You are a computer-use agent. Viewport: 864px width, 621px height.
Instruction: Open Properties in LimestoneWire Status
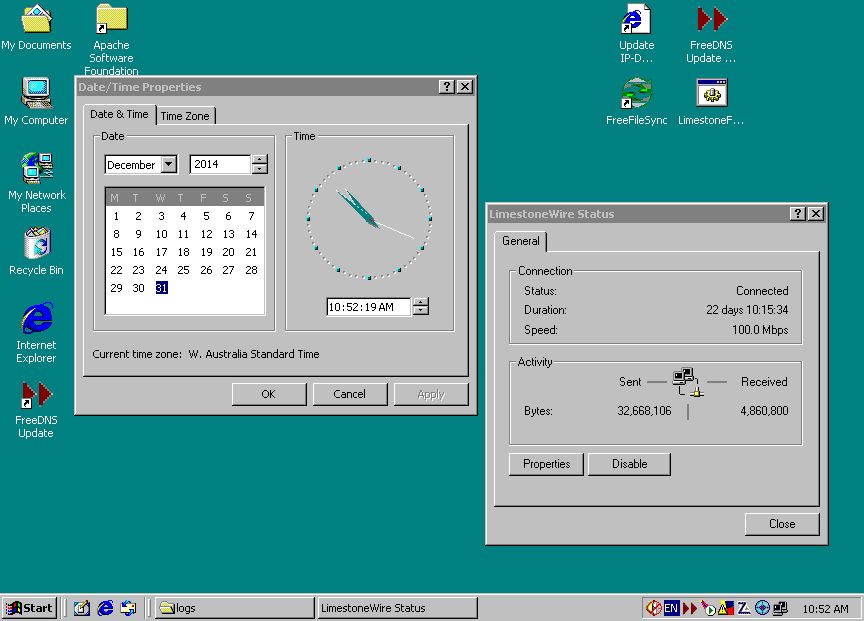pos(546,464)
